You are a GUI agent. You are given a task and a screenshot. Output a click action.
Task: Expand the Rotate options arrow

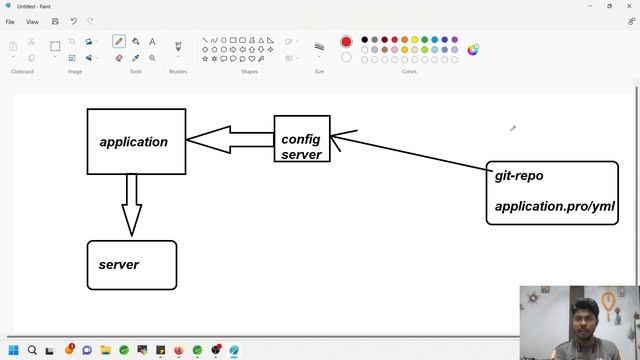[x=97, y=41]
